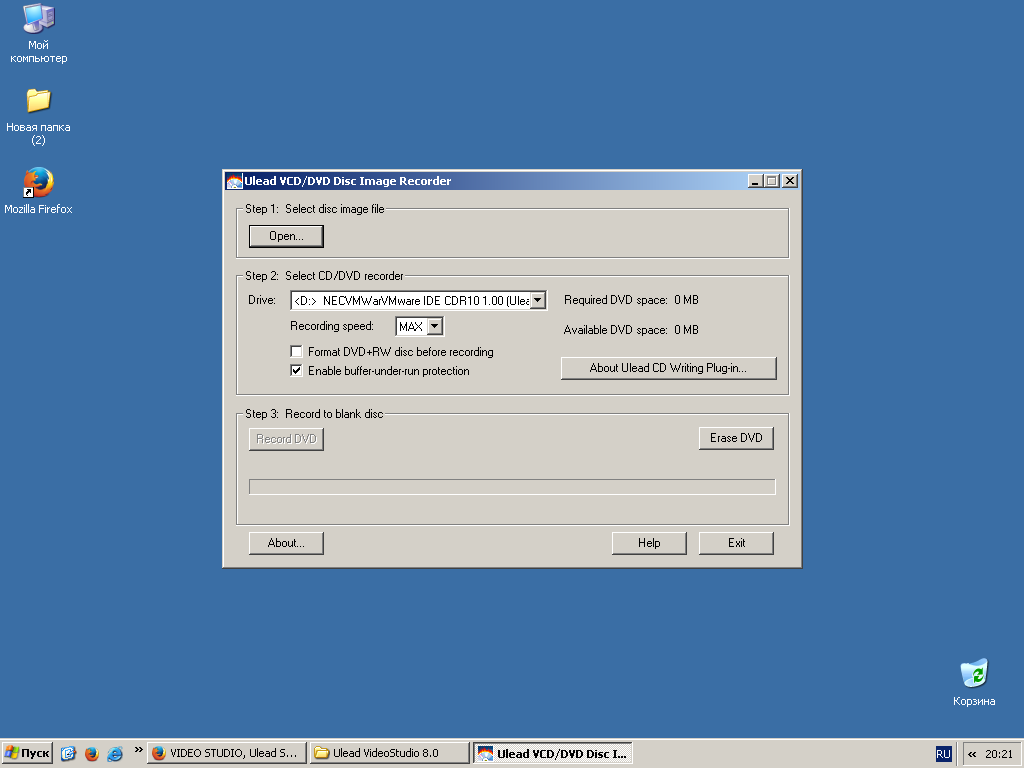
Task: Expand the Drive selection dropdown
Action: point(537,300)
